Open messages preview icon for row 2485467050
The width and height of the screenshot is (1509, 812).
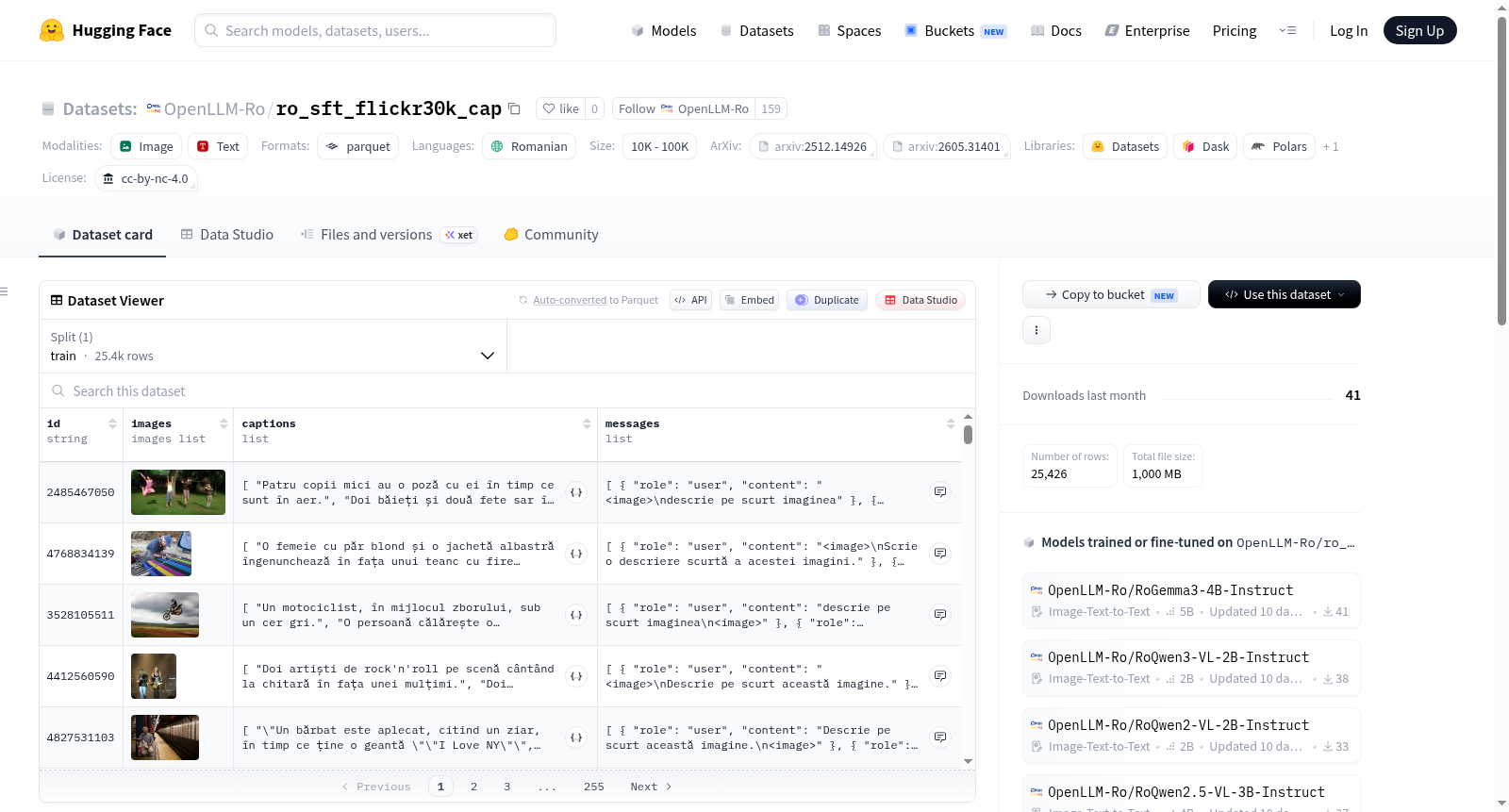pyautogui.click(x=940, y=492)
